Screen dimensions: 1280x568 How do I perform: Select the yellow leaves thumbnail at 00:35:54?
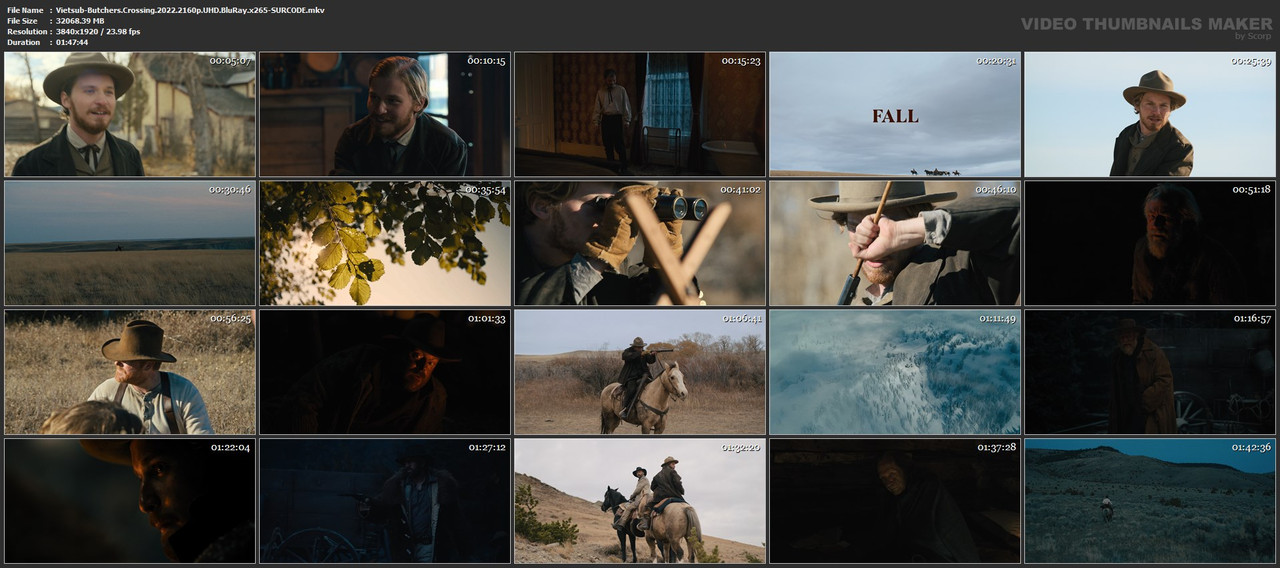[x=385, y=243]
